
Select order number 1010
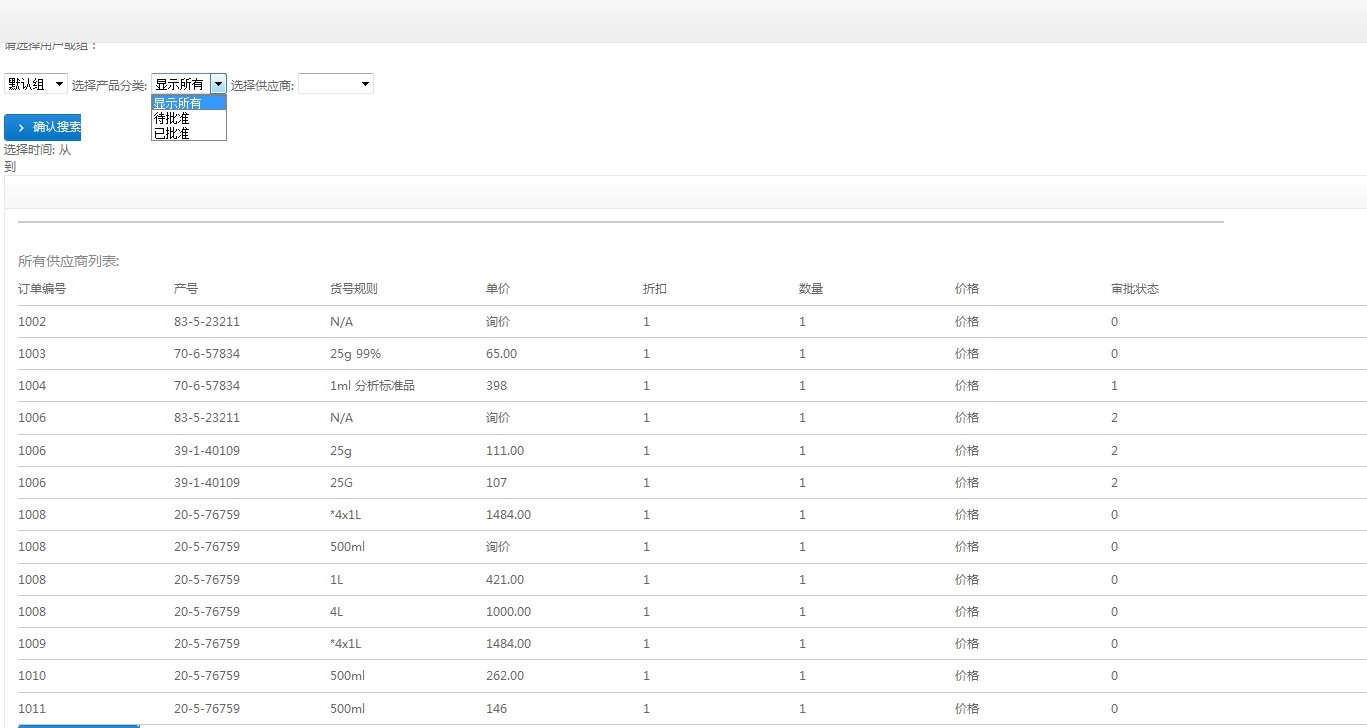(32, 676)
